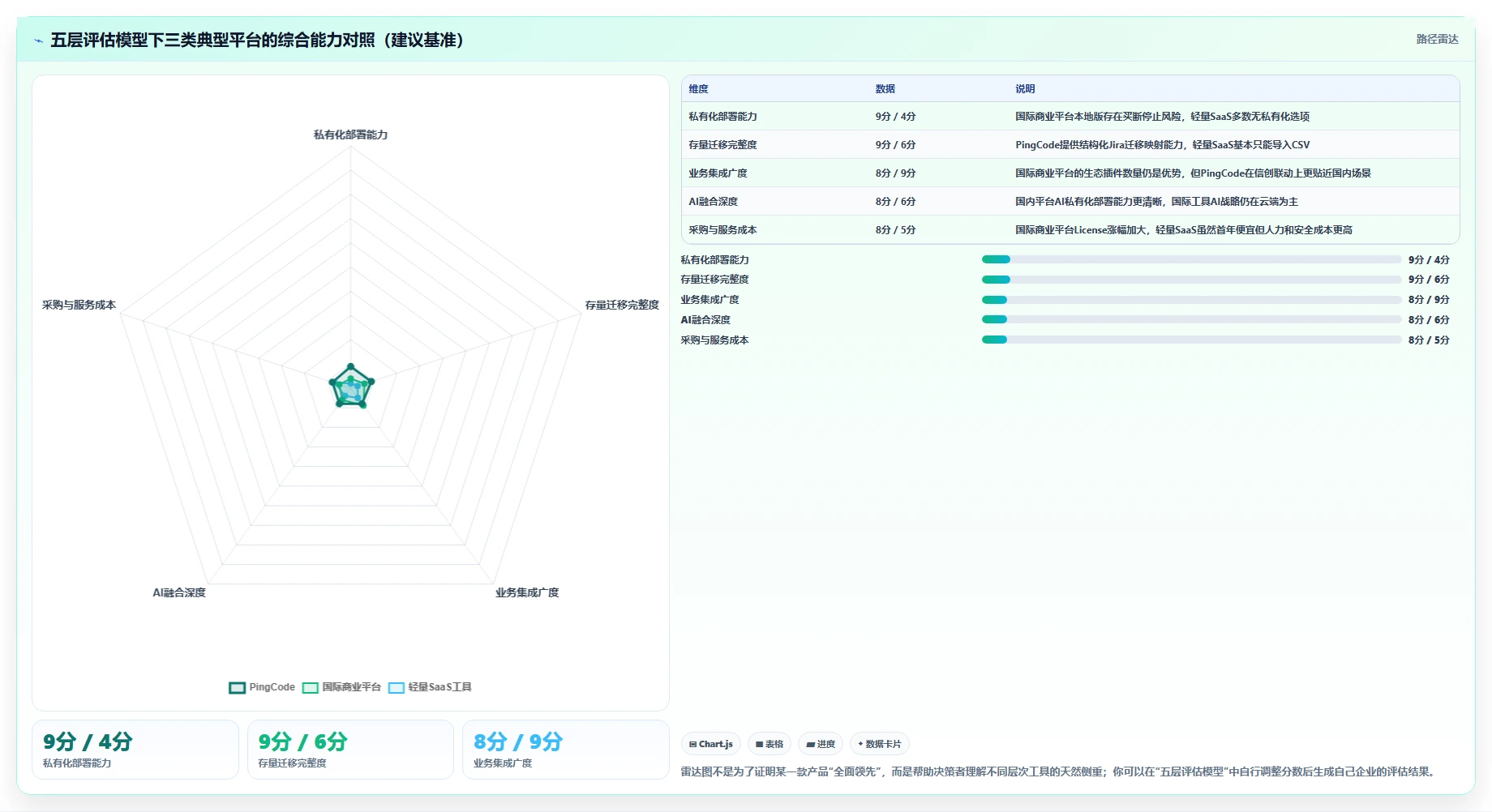Click the 私有化部署能力 progress bar
This screenshot has height=812, width=1492.
1191,259
